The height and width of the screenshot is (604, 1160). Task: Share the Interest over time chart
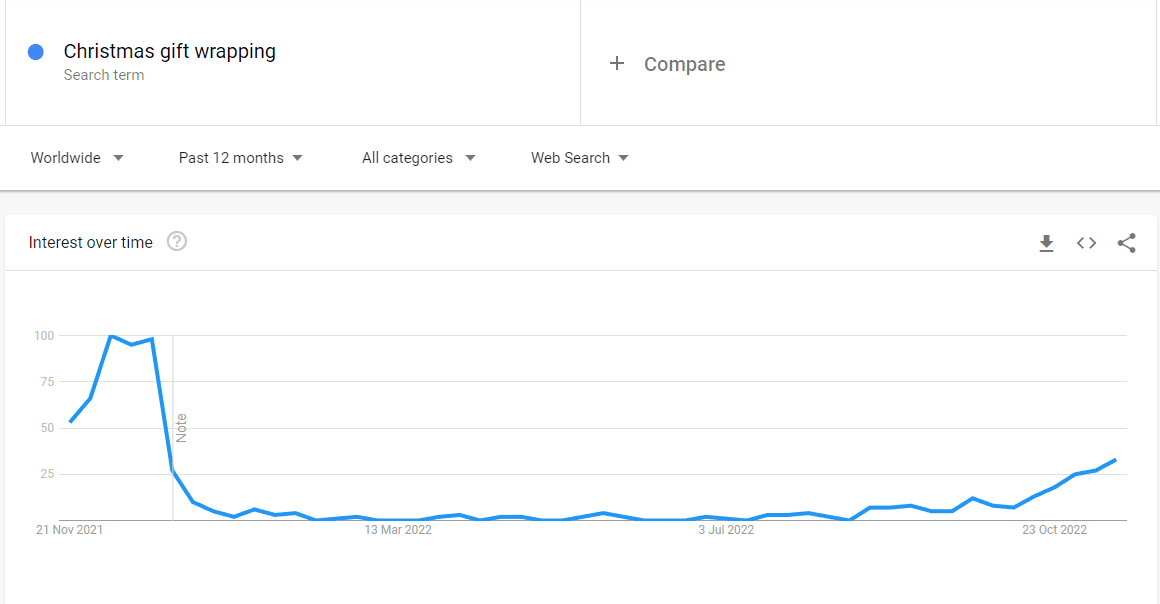pyautogui.click(x=1126, y=243)
